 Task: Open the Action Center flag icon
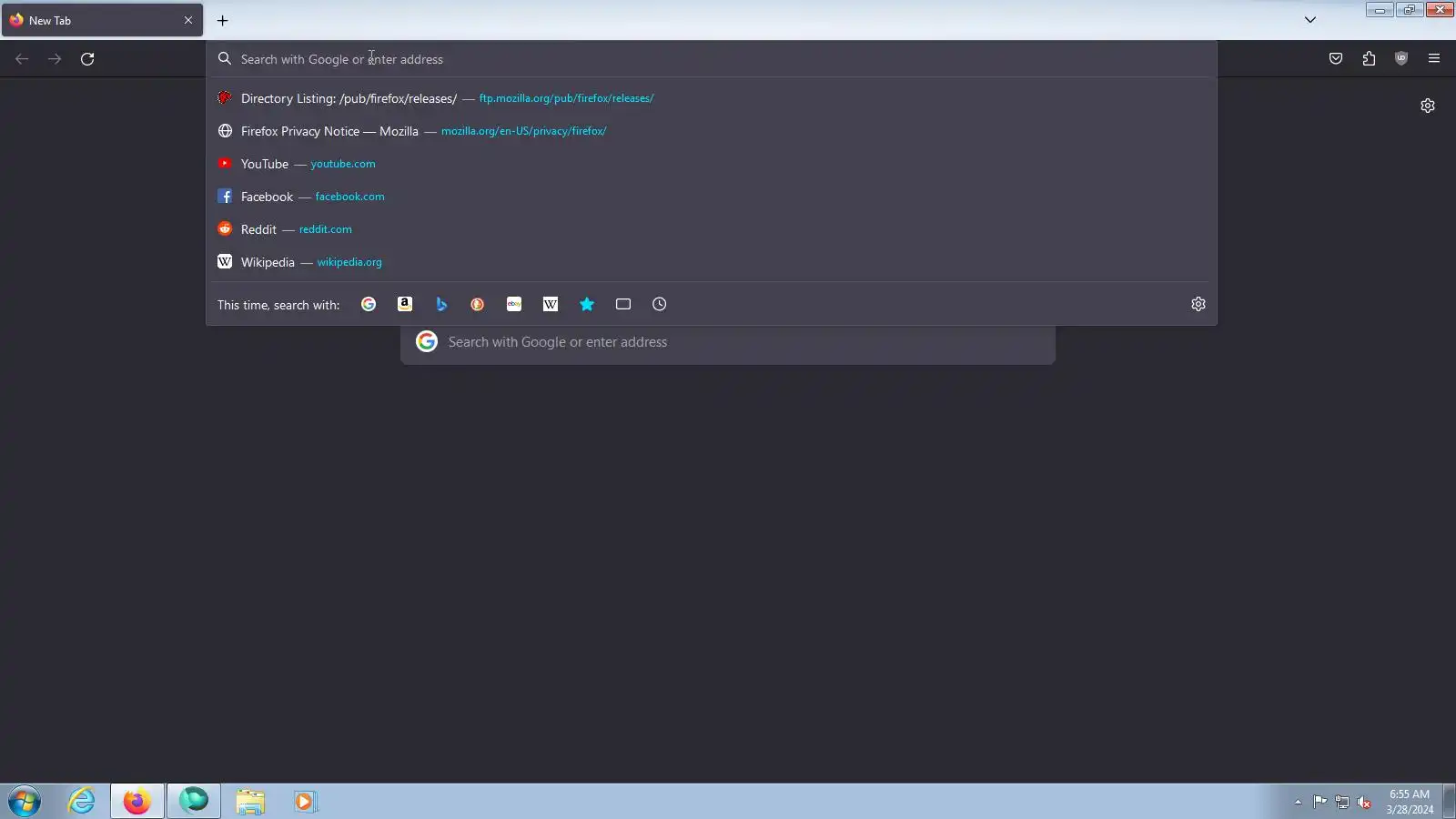[x=1319, y=802]
